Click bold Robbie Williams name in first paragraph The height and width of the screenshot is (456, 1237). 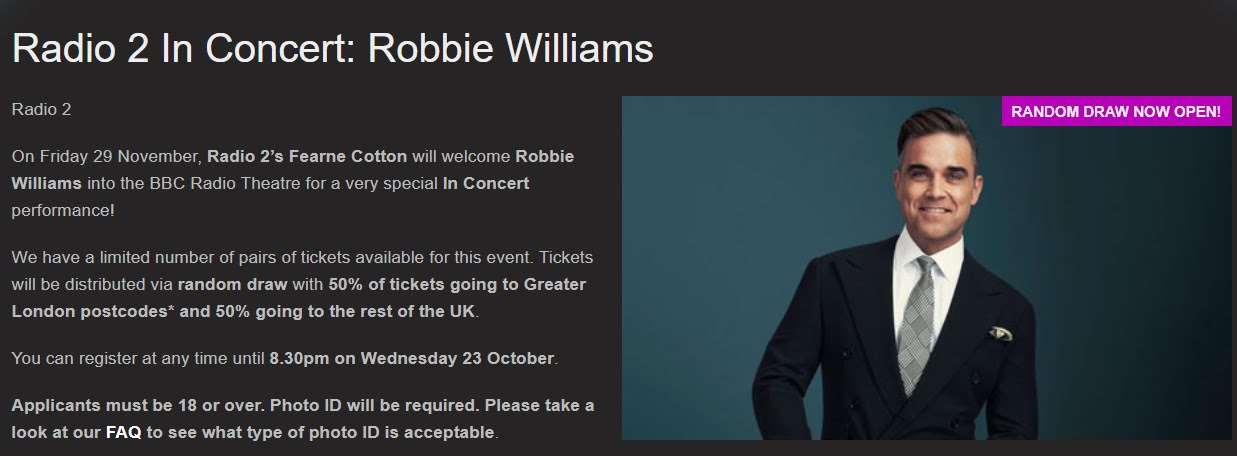[x=293, y=170]
